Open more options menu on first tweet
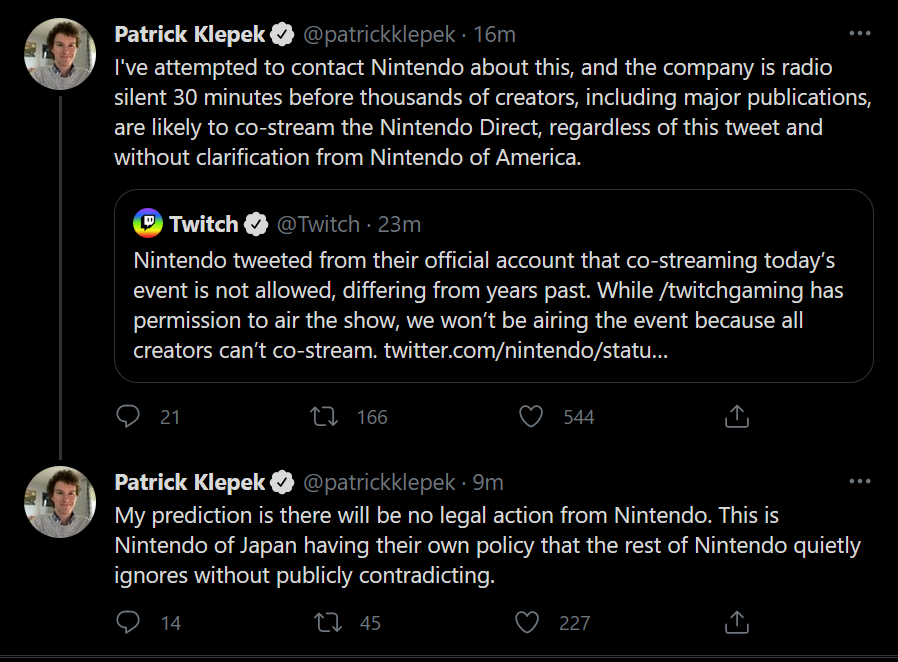The image size is (898, 662). pos(859,34)
